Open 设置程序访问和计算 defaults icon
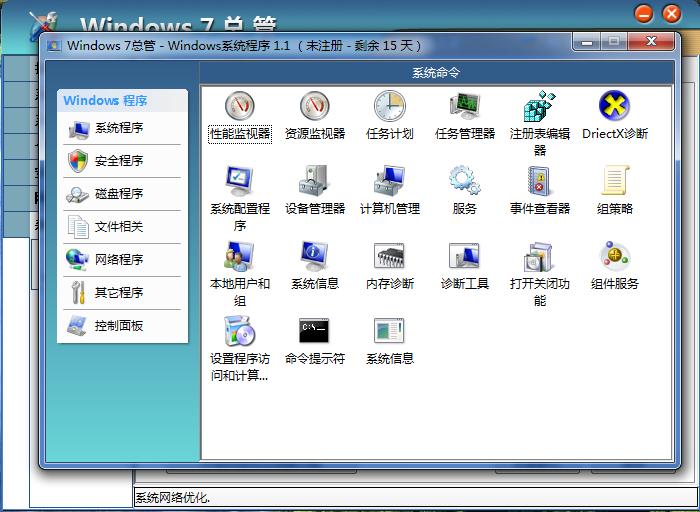 (x=240, y=348)
